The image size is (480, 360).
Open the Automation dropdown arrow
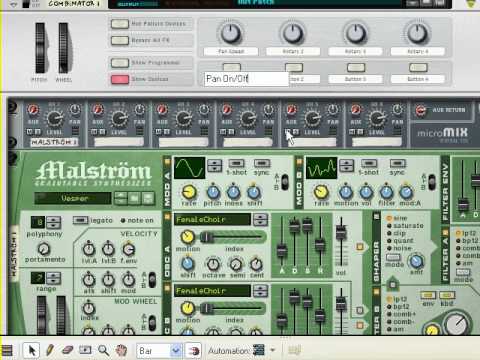coord(273,350)
